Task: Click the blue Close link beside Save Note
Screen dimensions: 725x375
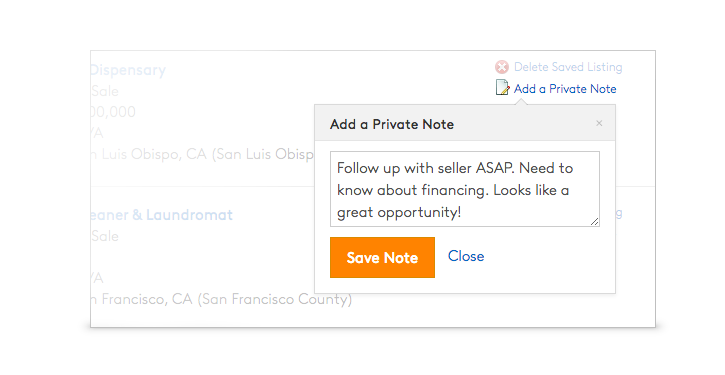Action: coord(466,256)
